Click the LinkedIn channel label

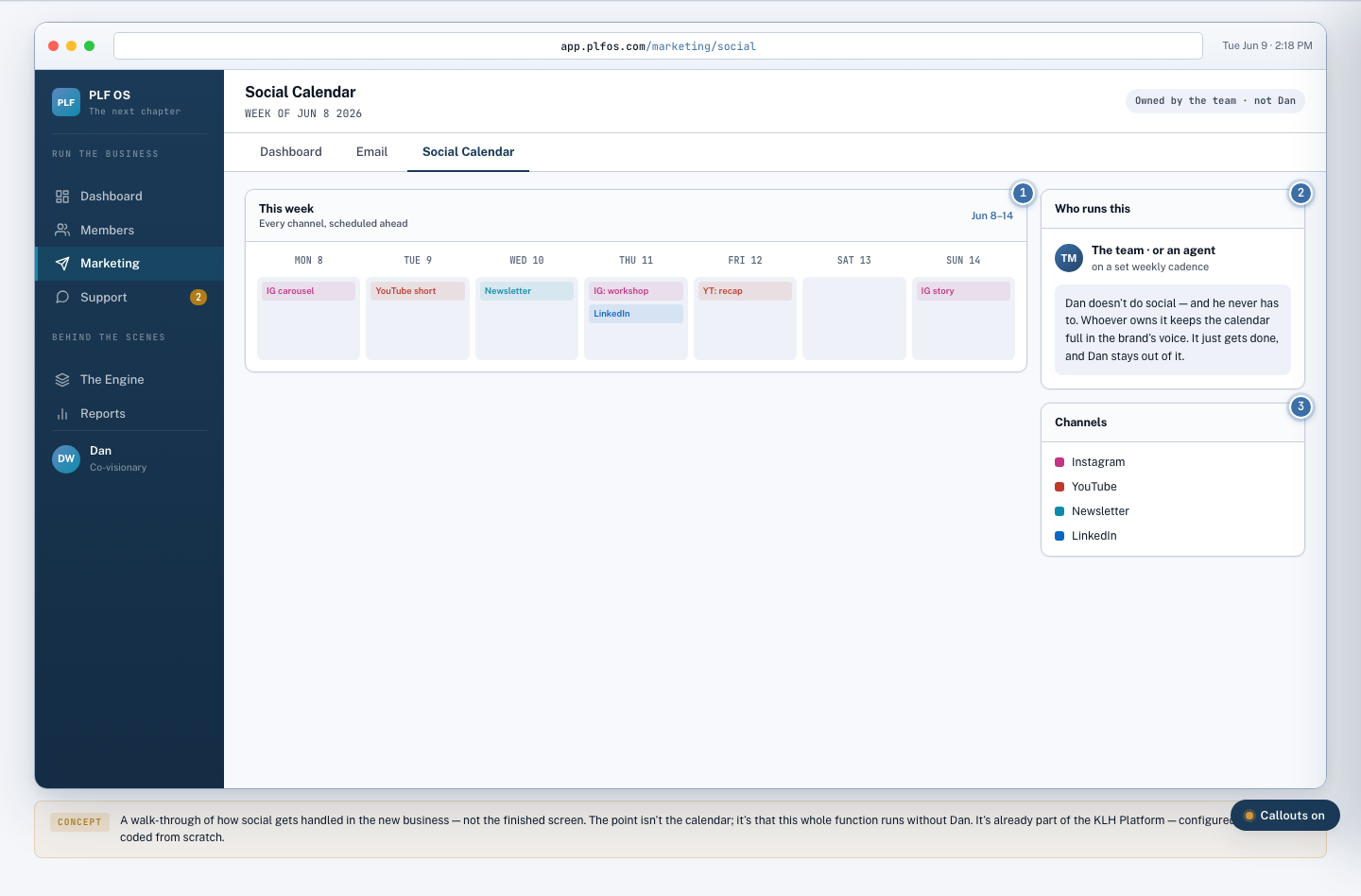point(1094,536)
